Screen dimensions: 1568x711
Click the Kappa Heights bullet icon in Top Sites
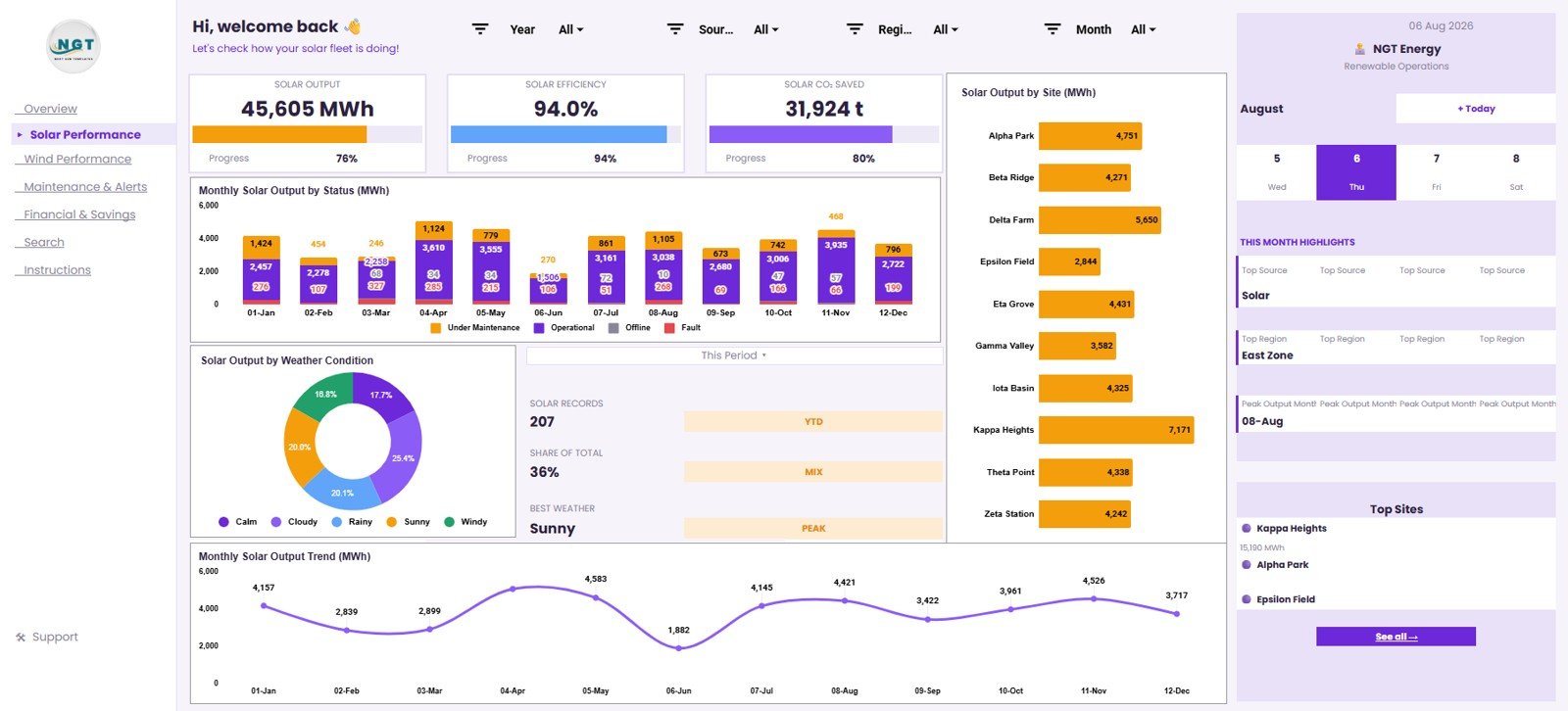point(1247,529)
